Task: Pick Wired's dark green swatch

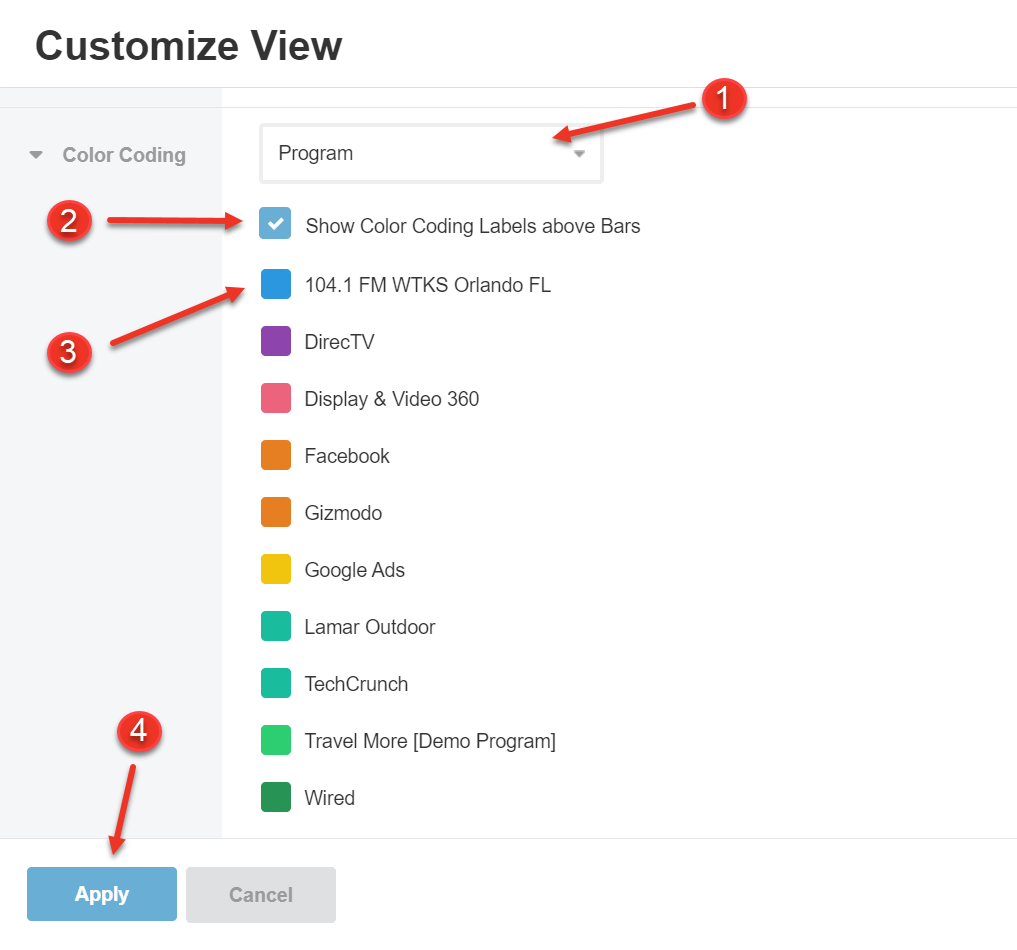Action: [x=275, y=797]
